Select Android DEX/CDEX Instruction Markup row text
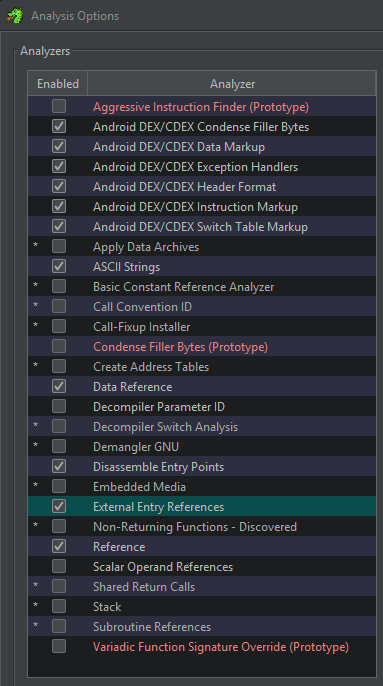 pyautogui.click(x=195, y=207)
